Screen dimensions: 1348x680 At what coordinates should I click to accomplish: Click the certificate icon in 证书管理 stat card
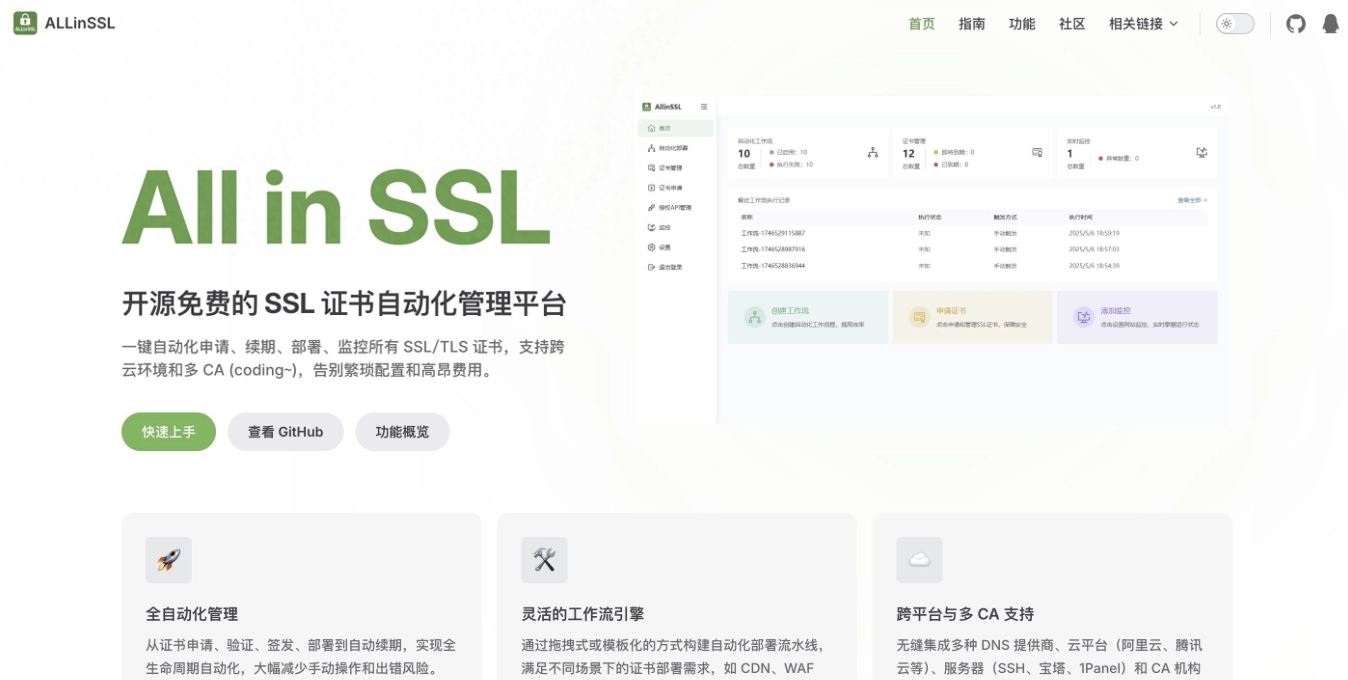[x=1037, y=153]
